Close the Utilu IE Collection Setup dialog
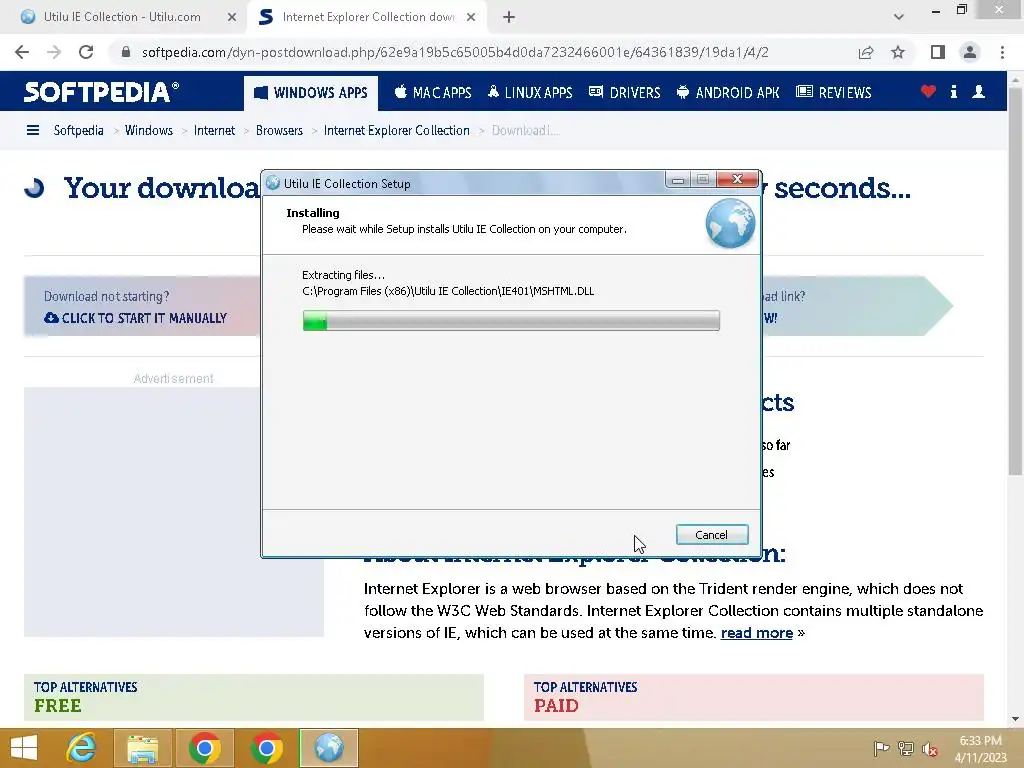1024x768 pixels. point(737,179)
